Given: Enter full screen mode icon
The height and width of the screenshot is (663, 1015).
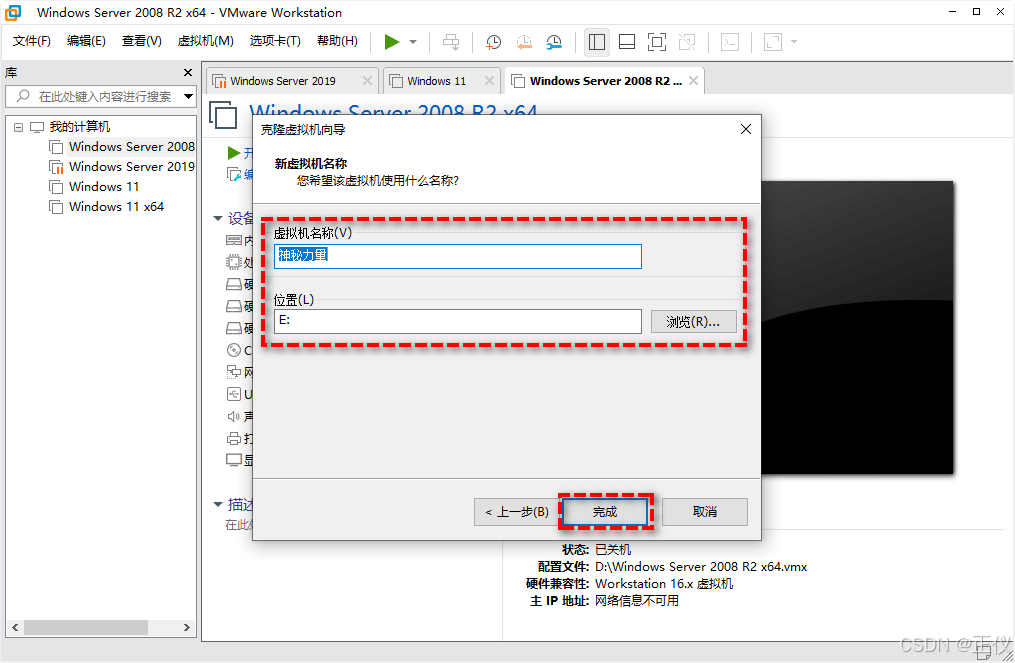Looking at the screenshot, I should (x=656, y=42).
